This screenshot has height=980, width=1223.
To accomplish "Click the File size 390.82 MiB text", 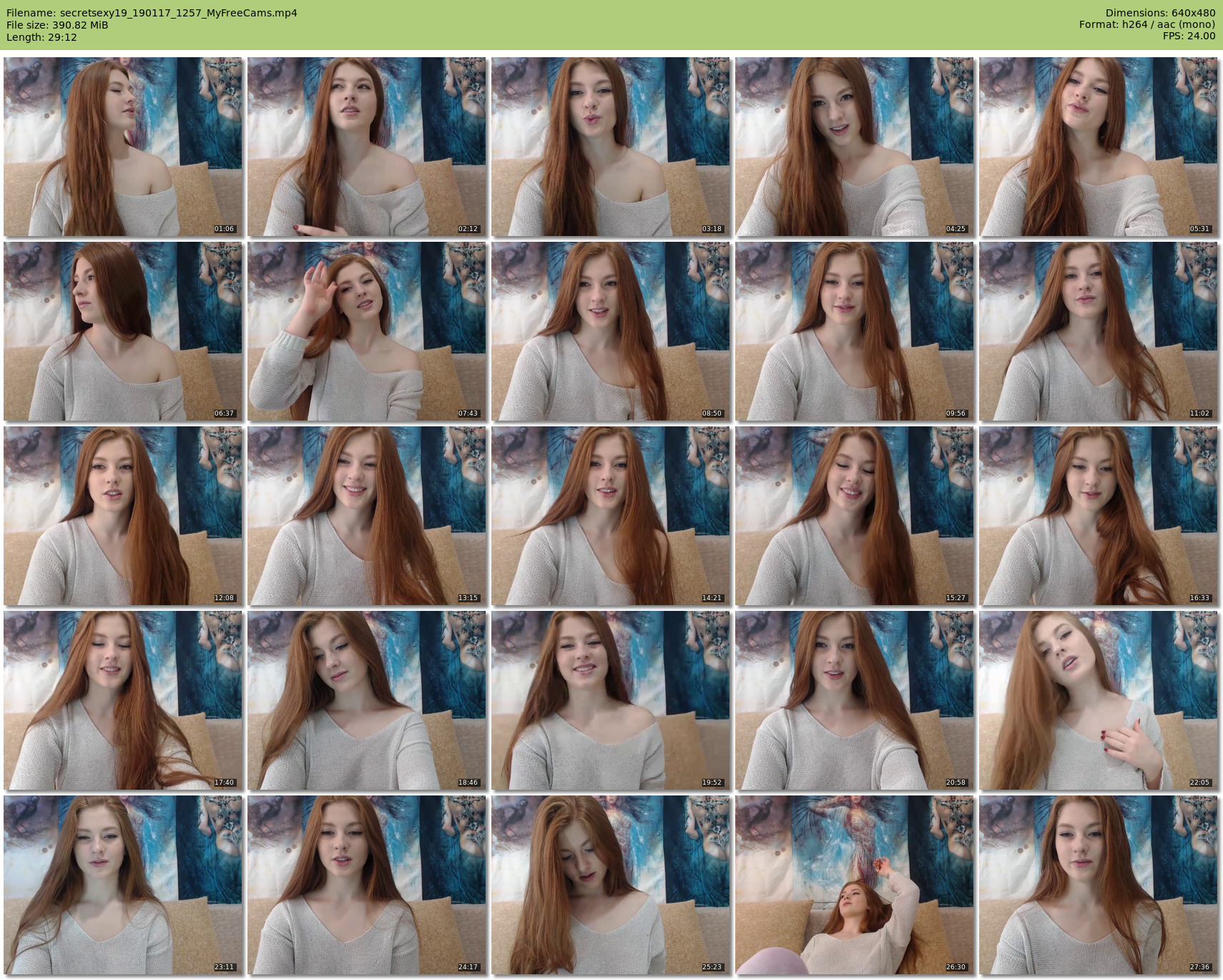I will (x=57, y=25).
